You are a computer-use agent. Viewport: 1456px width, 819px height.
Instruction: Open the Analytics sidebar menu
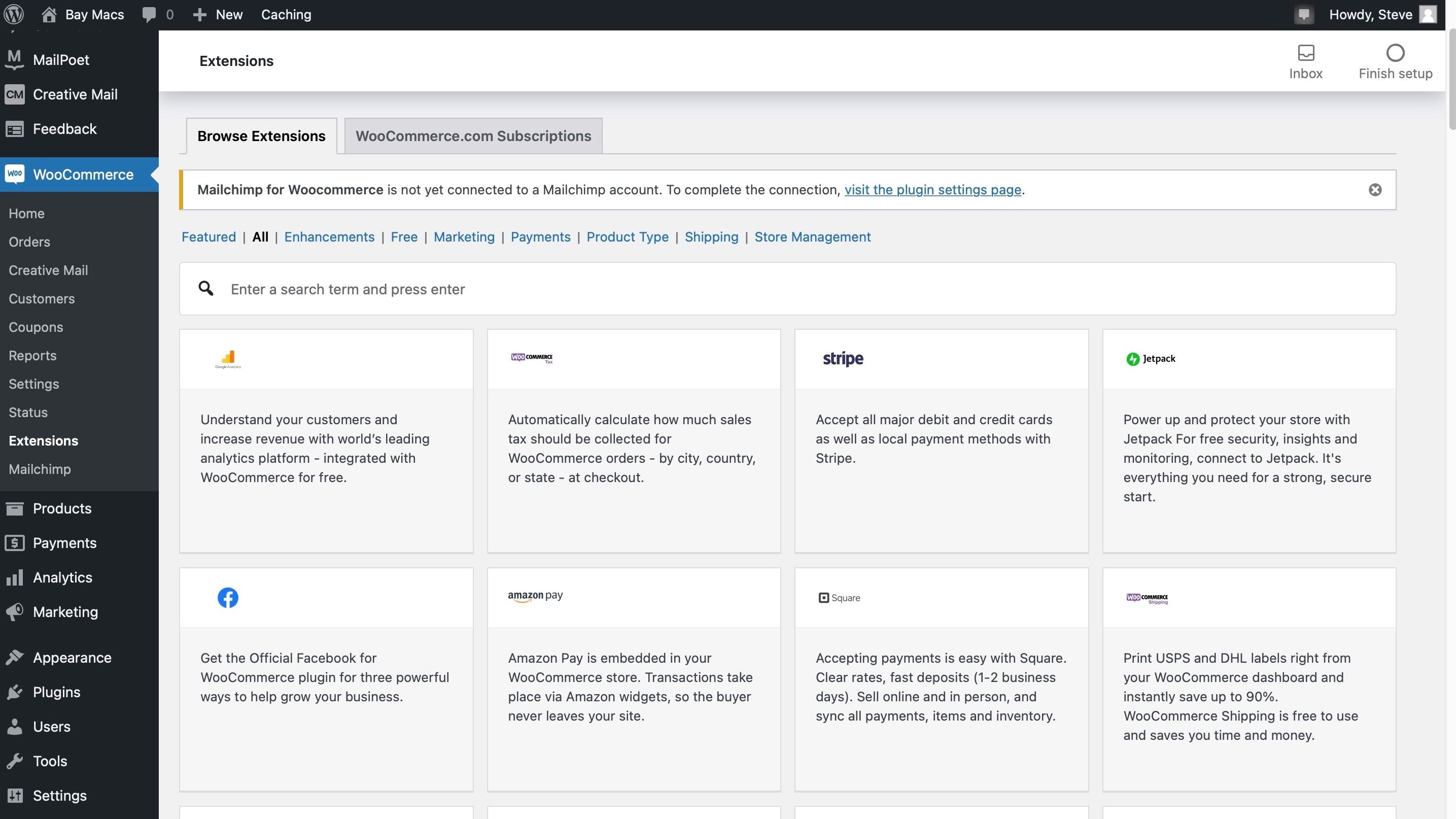[62, 577]
